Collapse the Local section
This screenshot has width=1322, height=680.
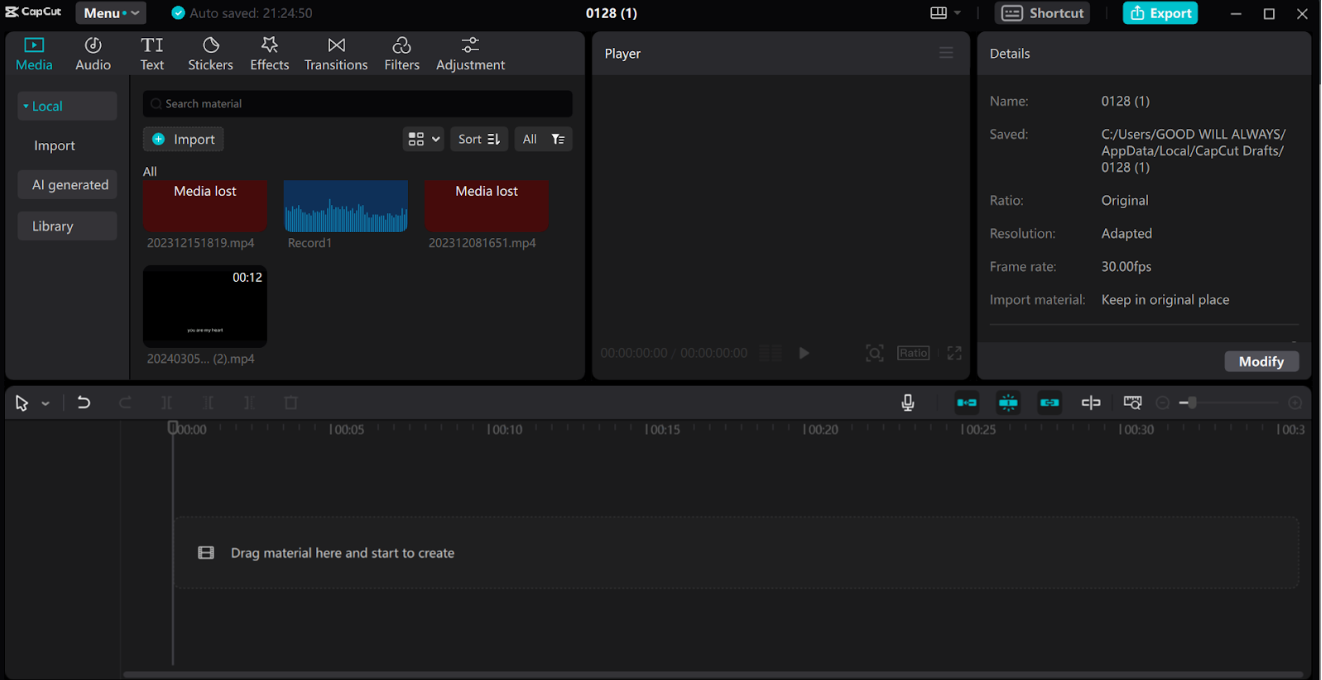coord(67,106)
